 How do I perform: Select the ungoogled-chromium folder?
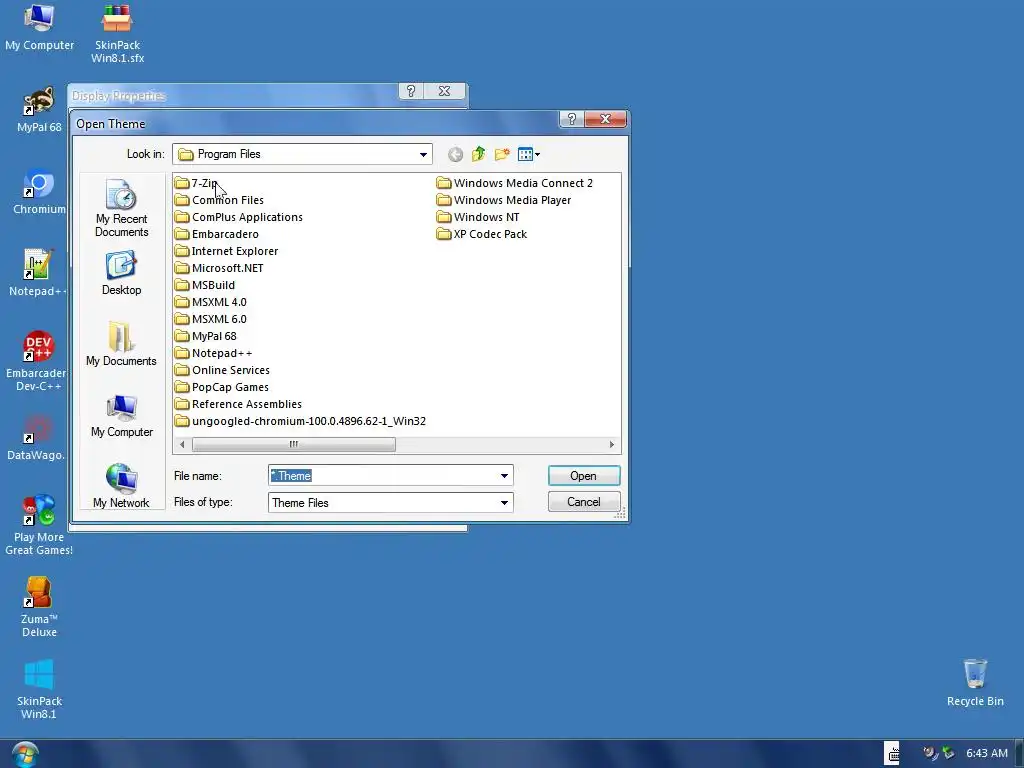click(300, 421)
